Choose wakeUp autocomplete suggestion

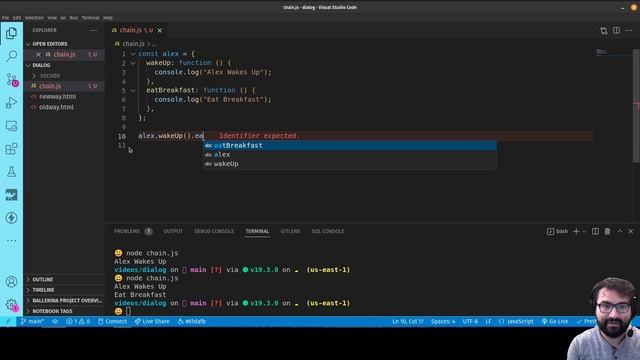350,164
